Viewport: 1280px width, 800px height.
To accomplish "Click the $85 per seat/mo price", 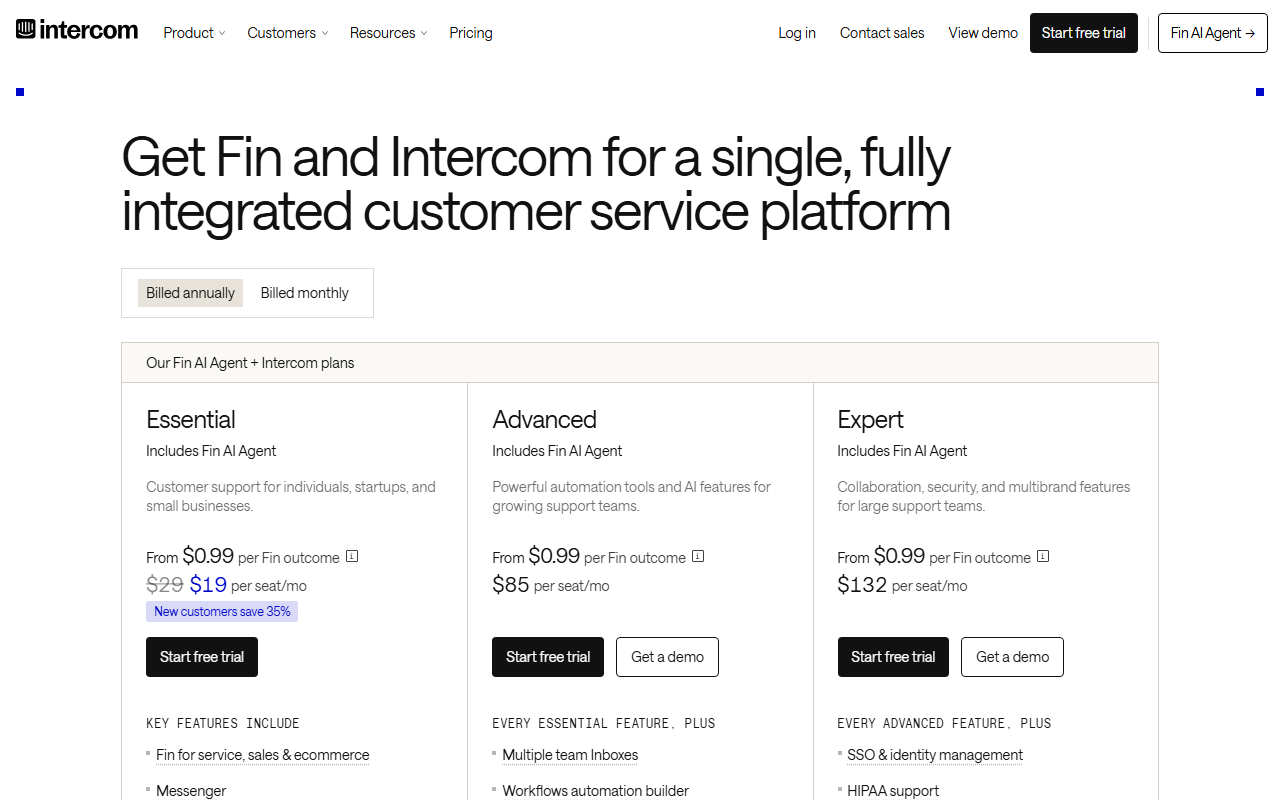I will pos(551,585).
